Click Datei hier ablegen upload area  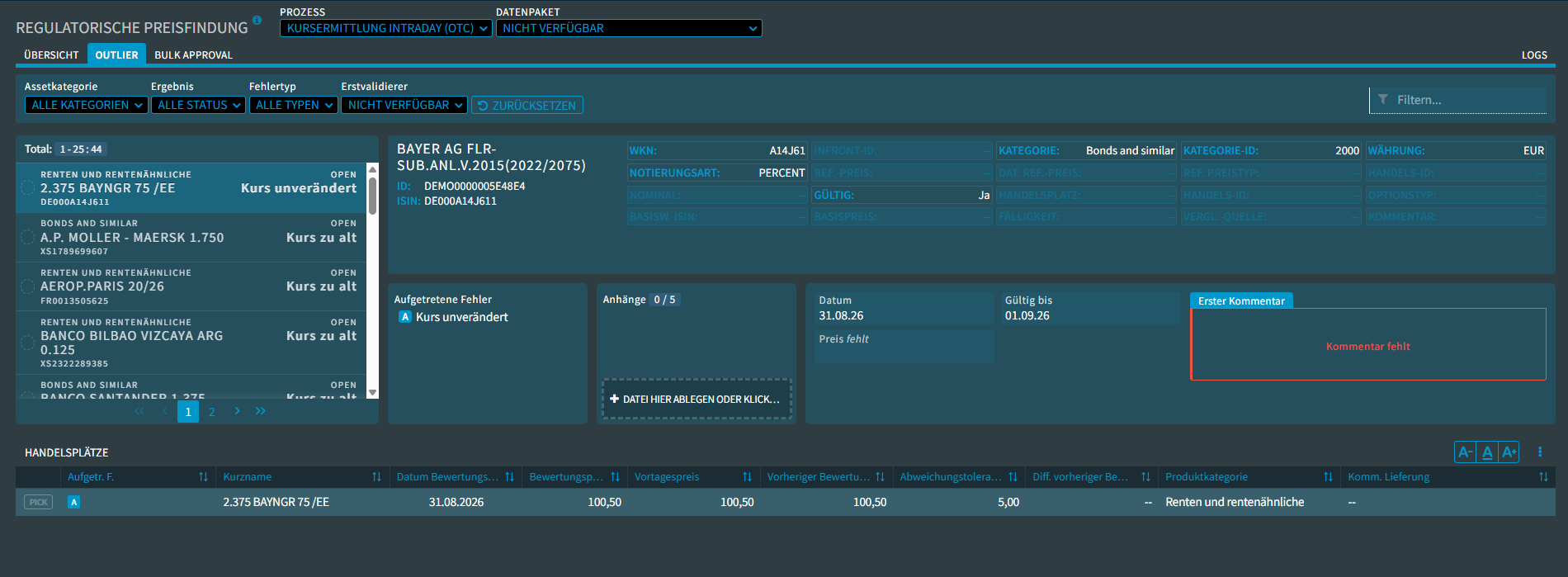click(697, 399)
